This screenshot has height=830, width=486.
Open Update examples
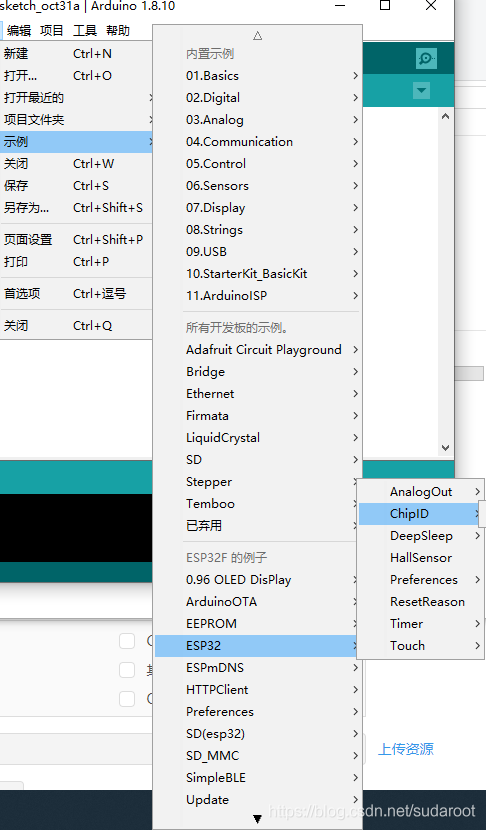[258, 800]
